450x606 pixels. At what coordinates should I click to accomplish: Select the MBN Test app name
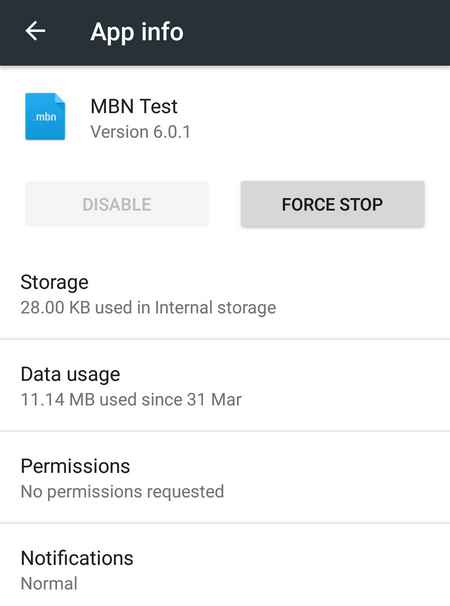[x=134, y=106]
